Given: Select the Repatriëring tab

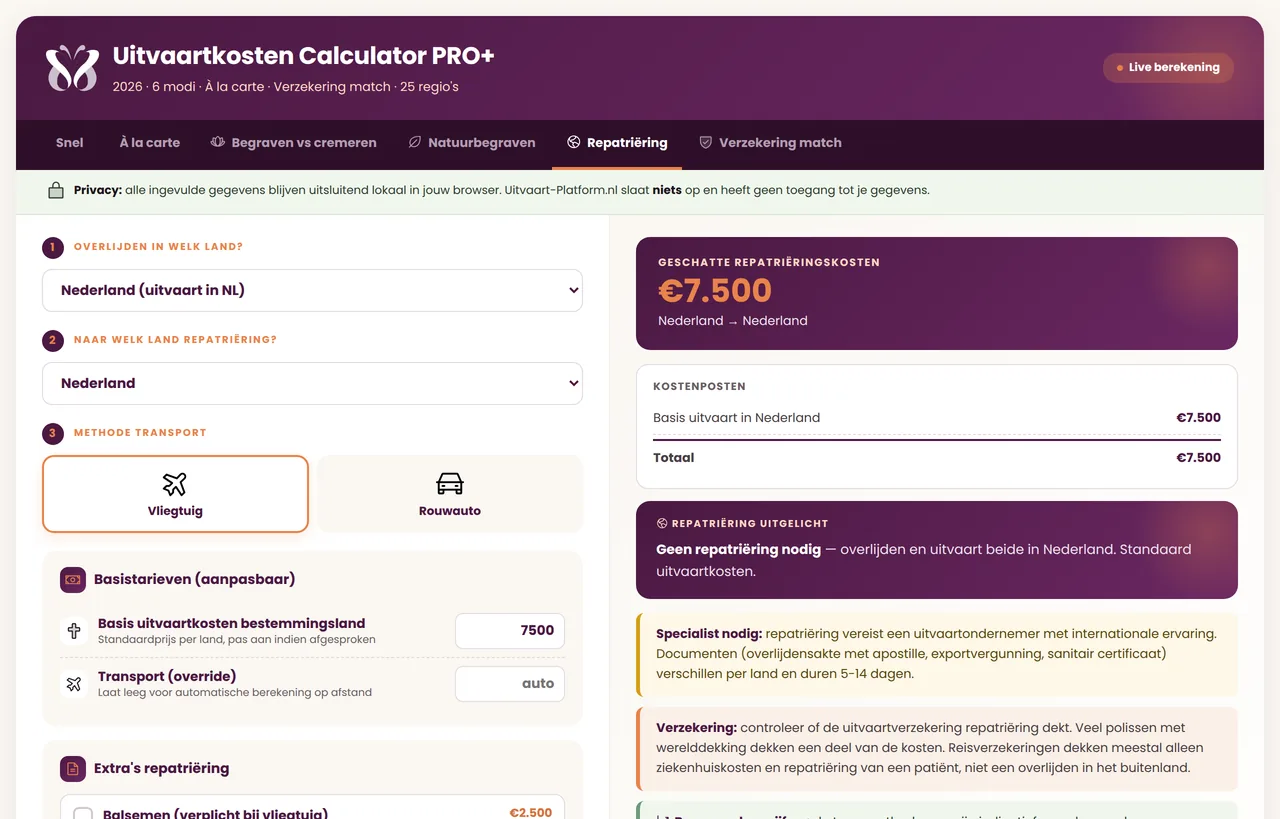Looking at the screenshot, I should click(x=617, y=143).
